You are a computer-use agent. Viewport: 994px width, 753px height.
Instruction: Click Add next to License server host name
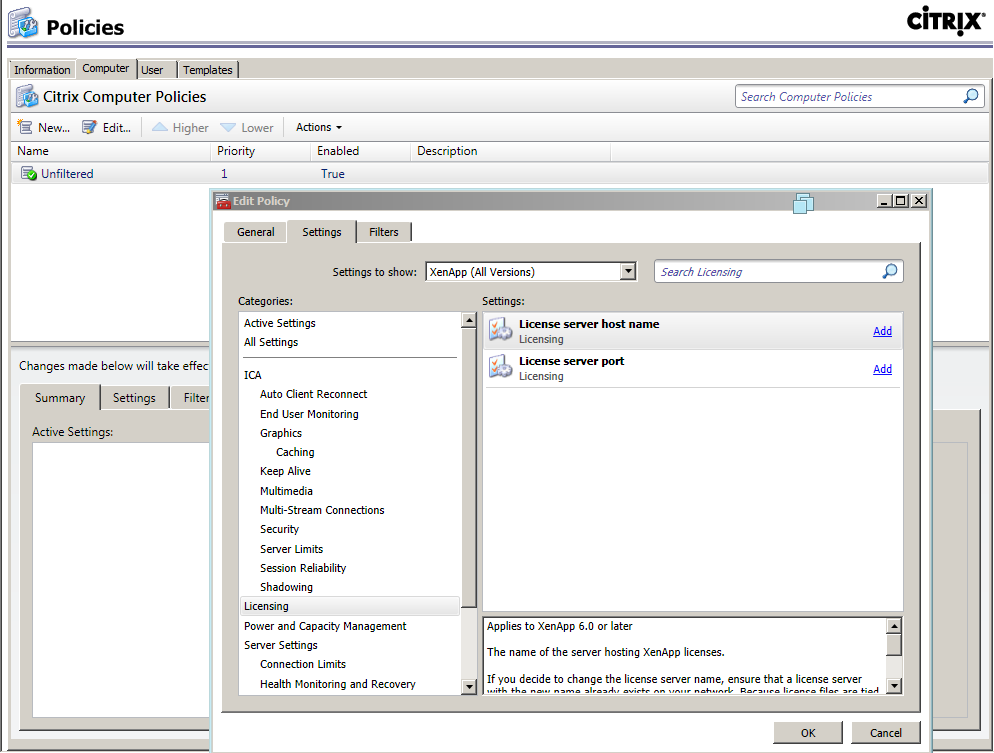(881, 331)
